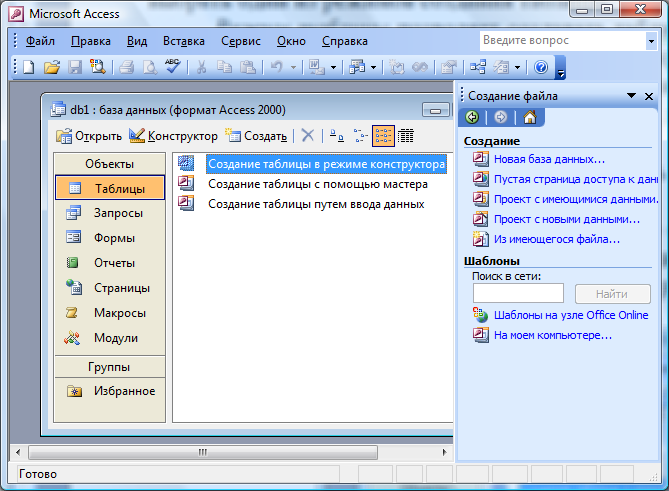The height and width of the screenshot is (491, 669).
Task: Click 'На моем компьютере...' link
Action: [553, 335]
